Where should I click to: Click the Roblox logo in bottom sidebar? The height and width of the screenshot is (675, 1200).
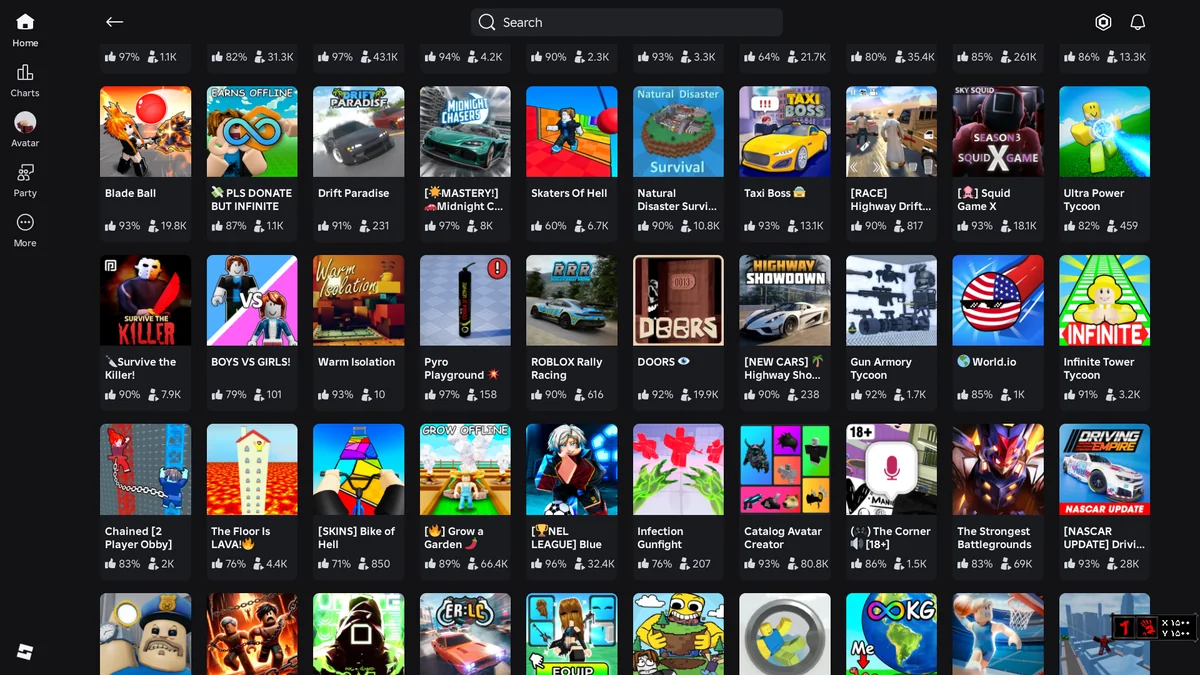[x=25, y=652]
